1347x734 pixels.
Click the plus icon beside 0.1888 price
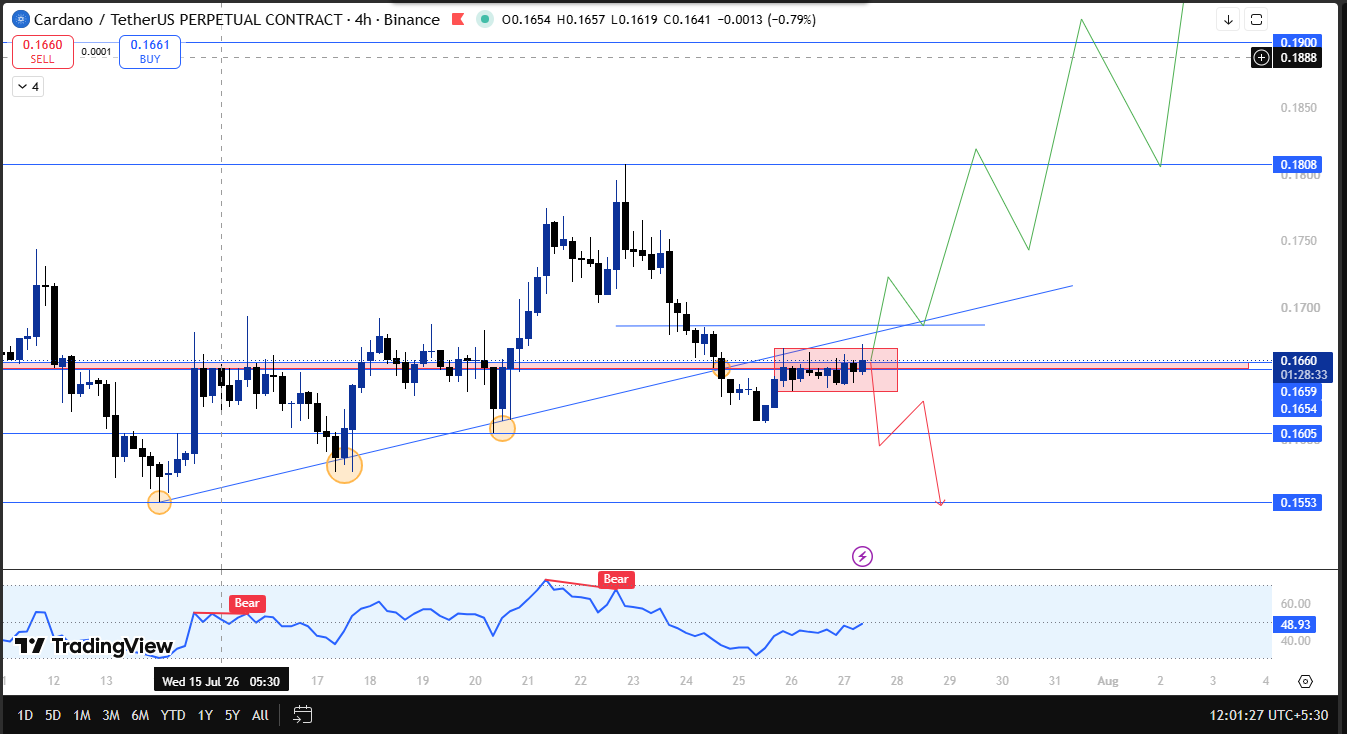(1262, 58)
